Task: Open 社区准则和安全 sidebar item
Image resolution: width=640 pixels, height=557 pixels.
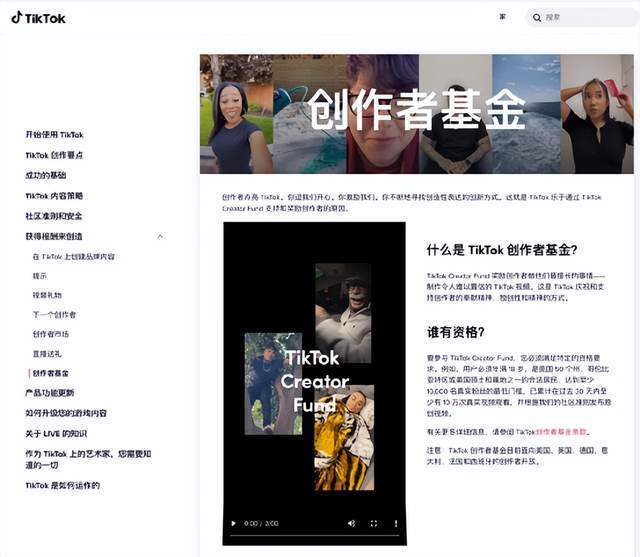Action: pyautogui.click(x=54, y=216)
